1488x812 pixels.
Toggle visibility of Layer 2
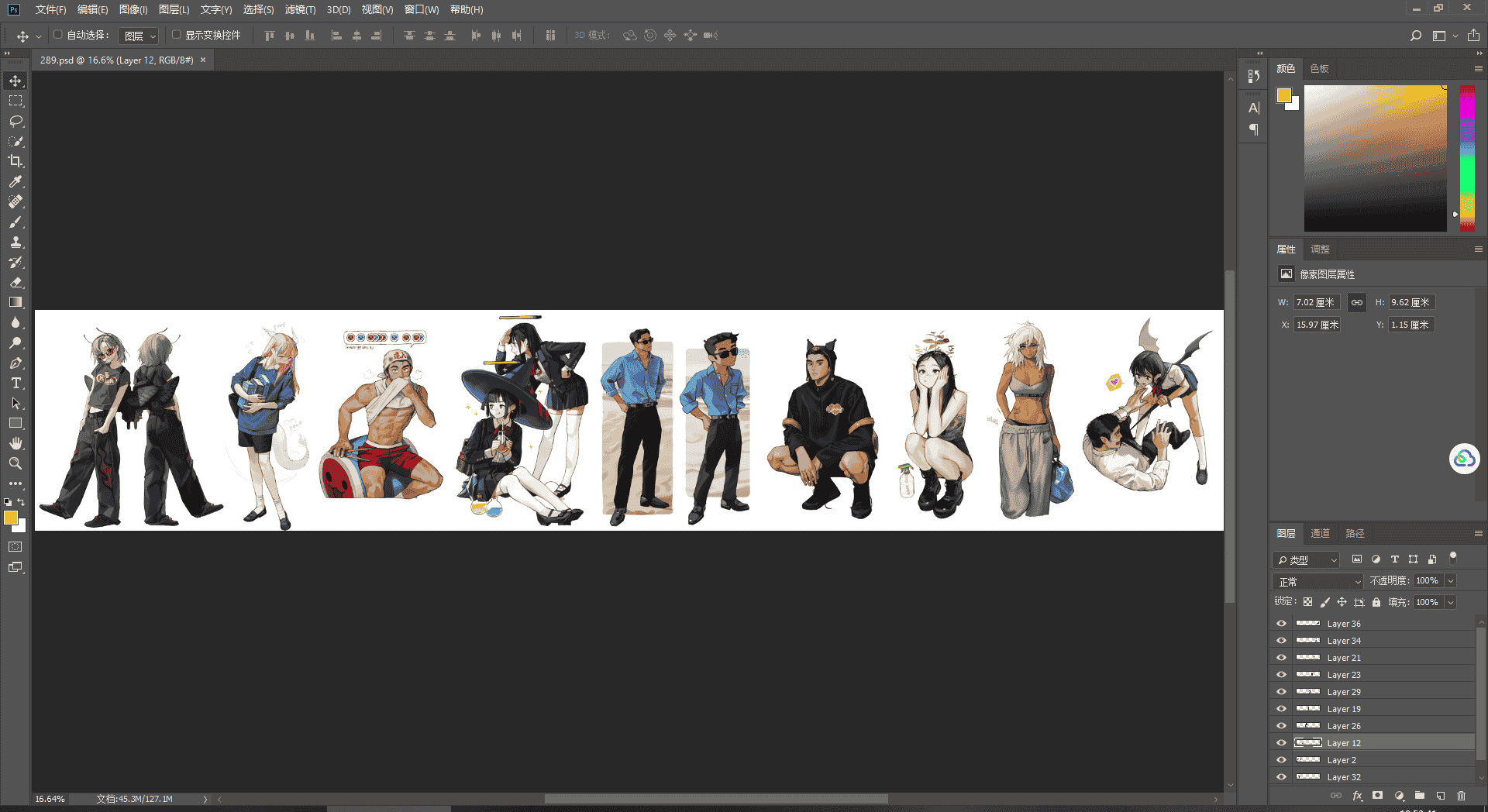tap(1281, 760)
